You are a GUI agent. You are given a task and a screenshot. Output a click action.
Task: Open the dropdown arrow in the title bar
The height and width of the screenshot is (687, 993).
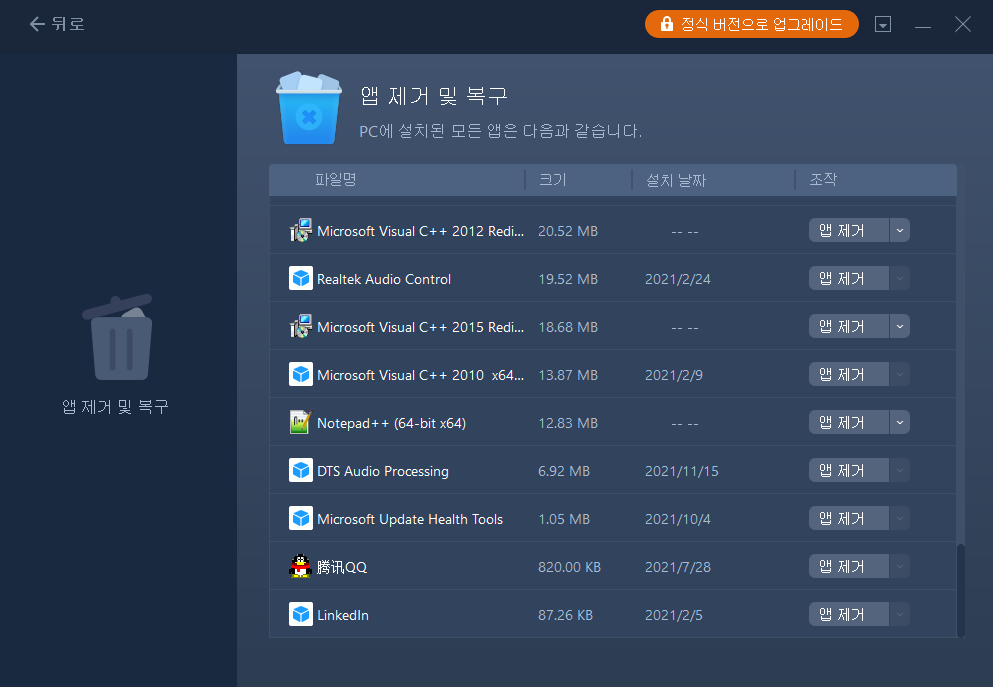883,24
